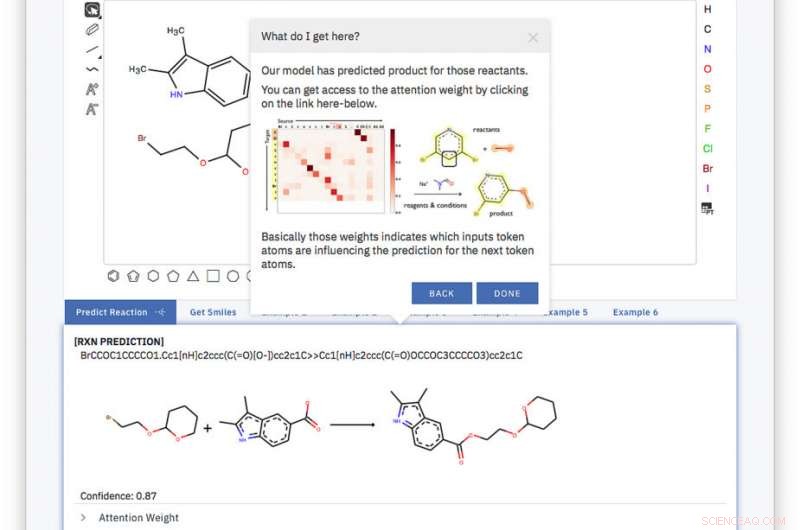Open the Example 6 tab
This screenshot has width=800, height=530.
coord(635,312)
